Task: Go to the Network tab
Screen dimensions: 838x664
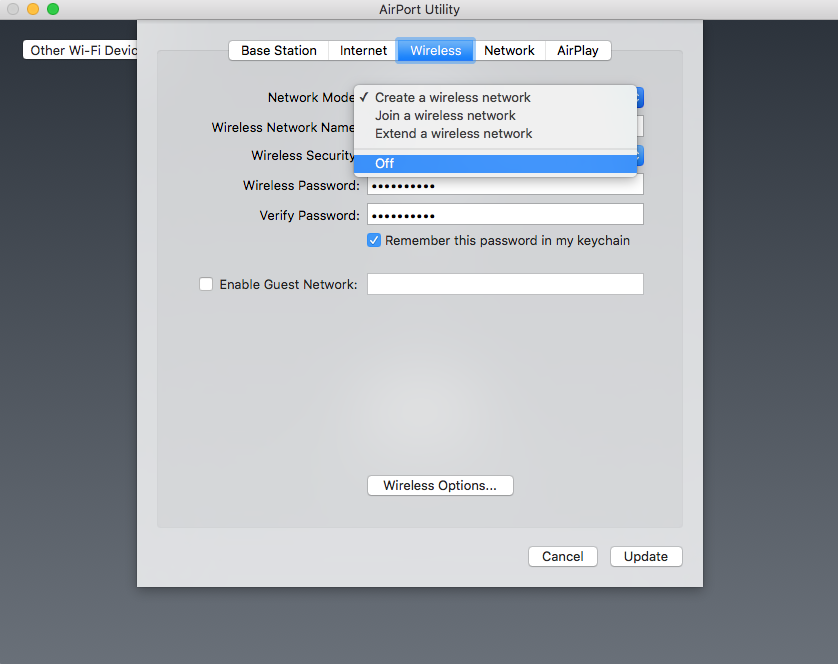Action: (x=509, y=51)
